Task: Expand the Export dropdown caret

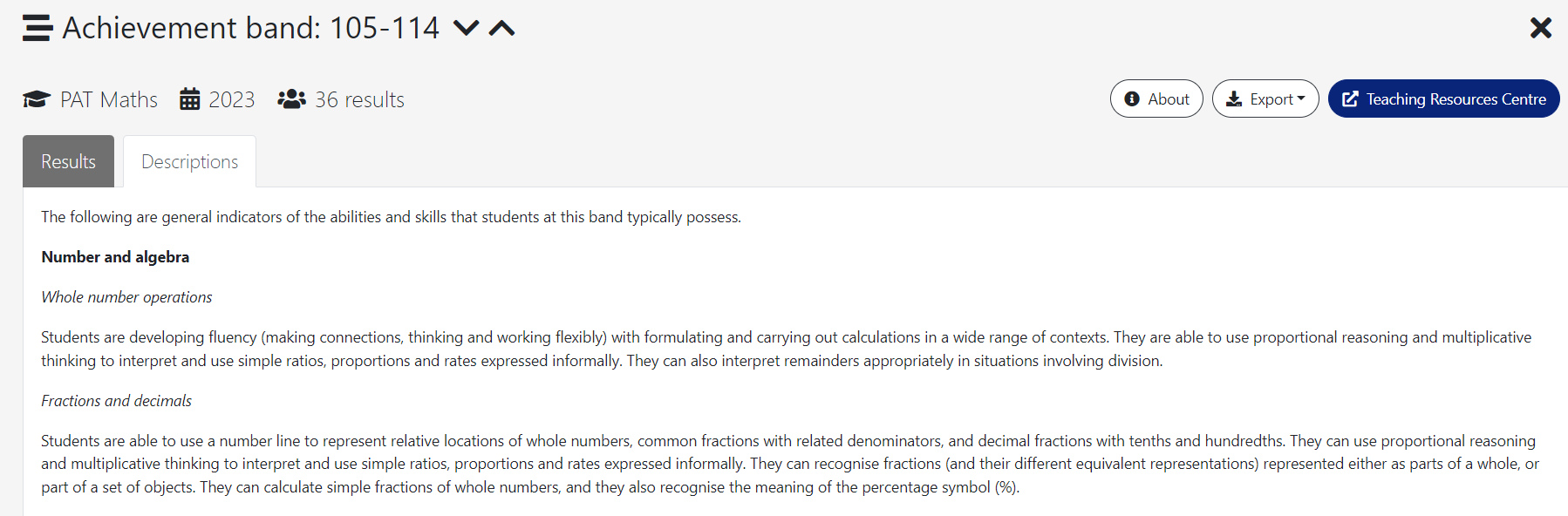Action: tap(1301, 98)
